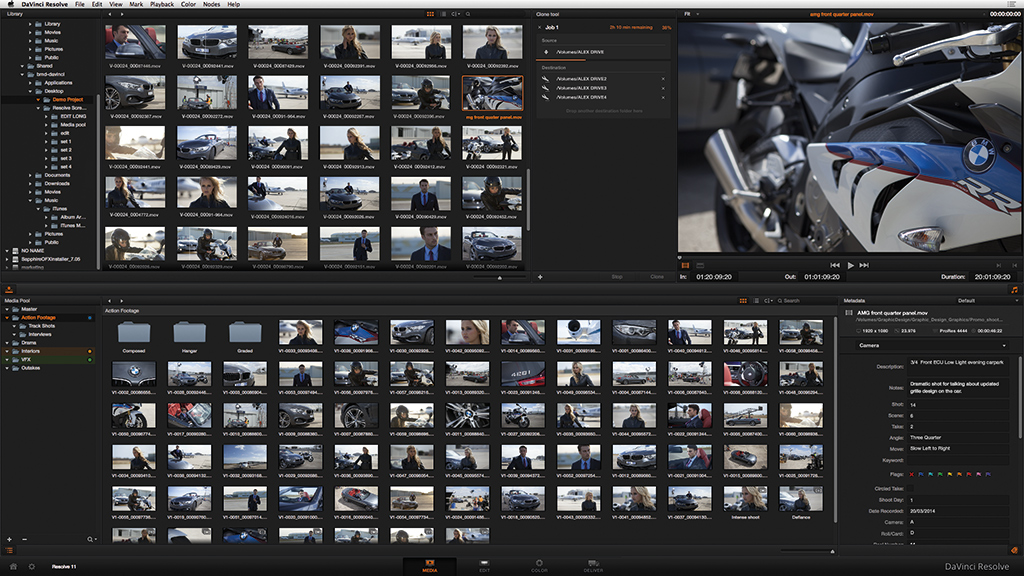Open the viewer Fit zoom dropdown

click(691, 14)
